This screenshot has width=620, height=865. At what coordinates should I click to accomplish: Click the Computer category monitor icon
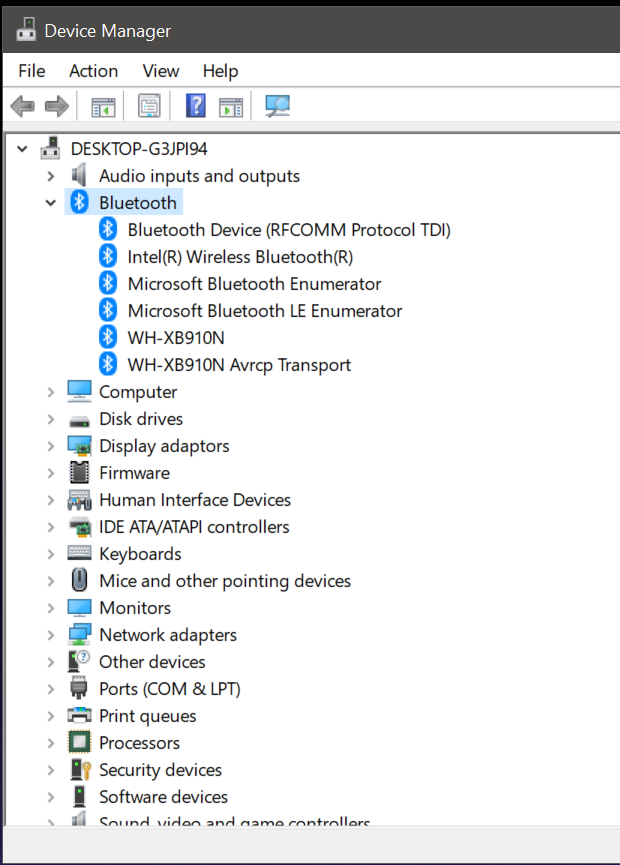(79, 391)
